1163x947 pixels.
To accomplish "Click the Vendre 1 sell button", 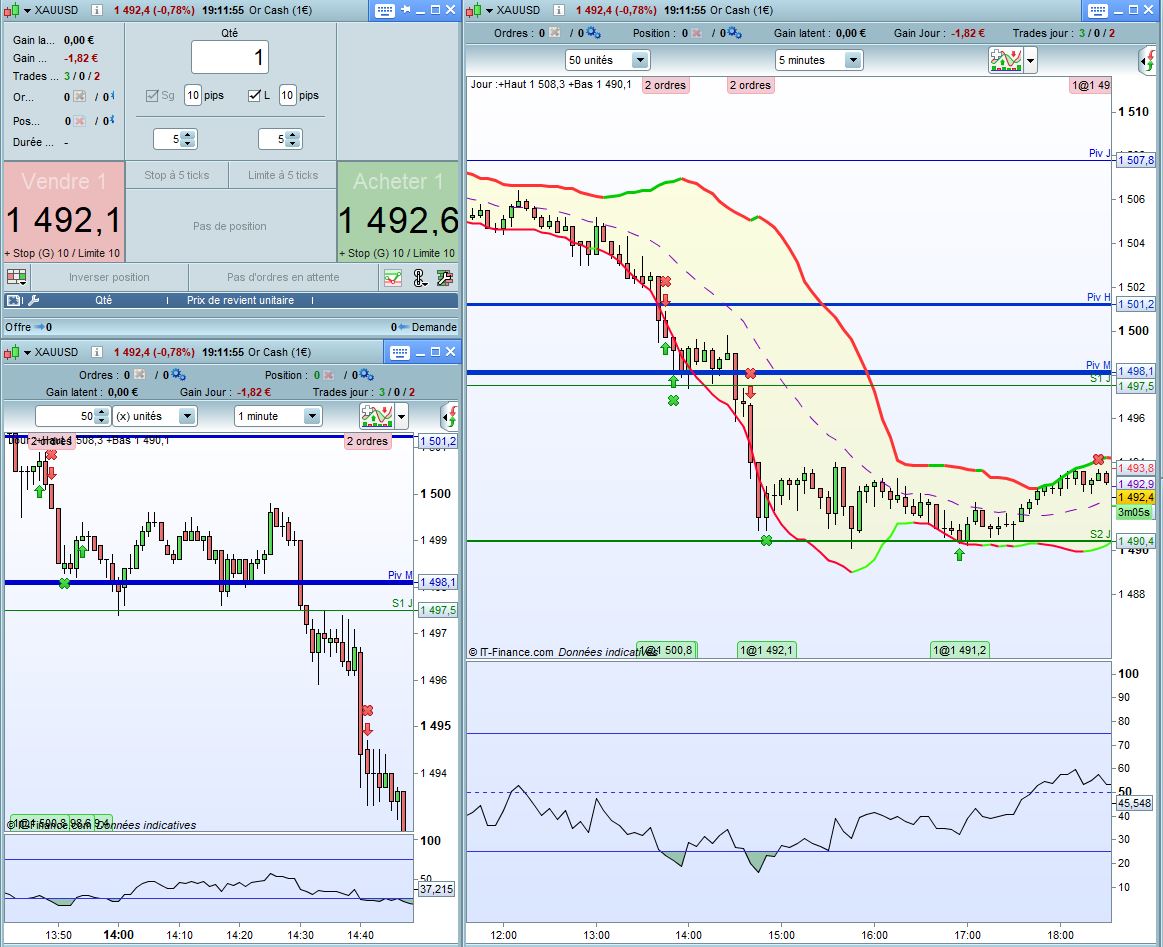I will tap(64, 211).
